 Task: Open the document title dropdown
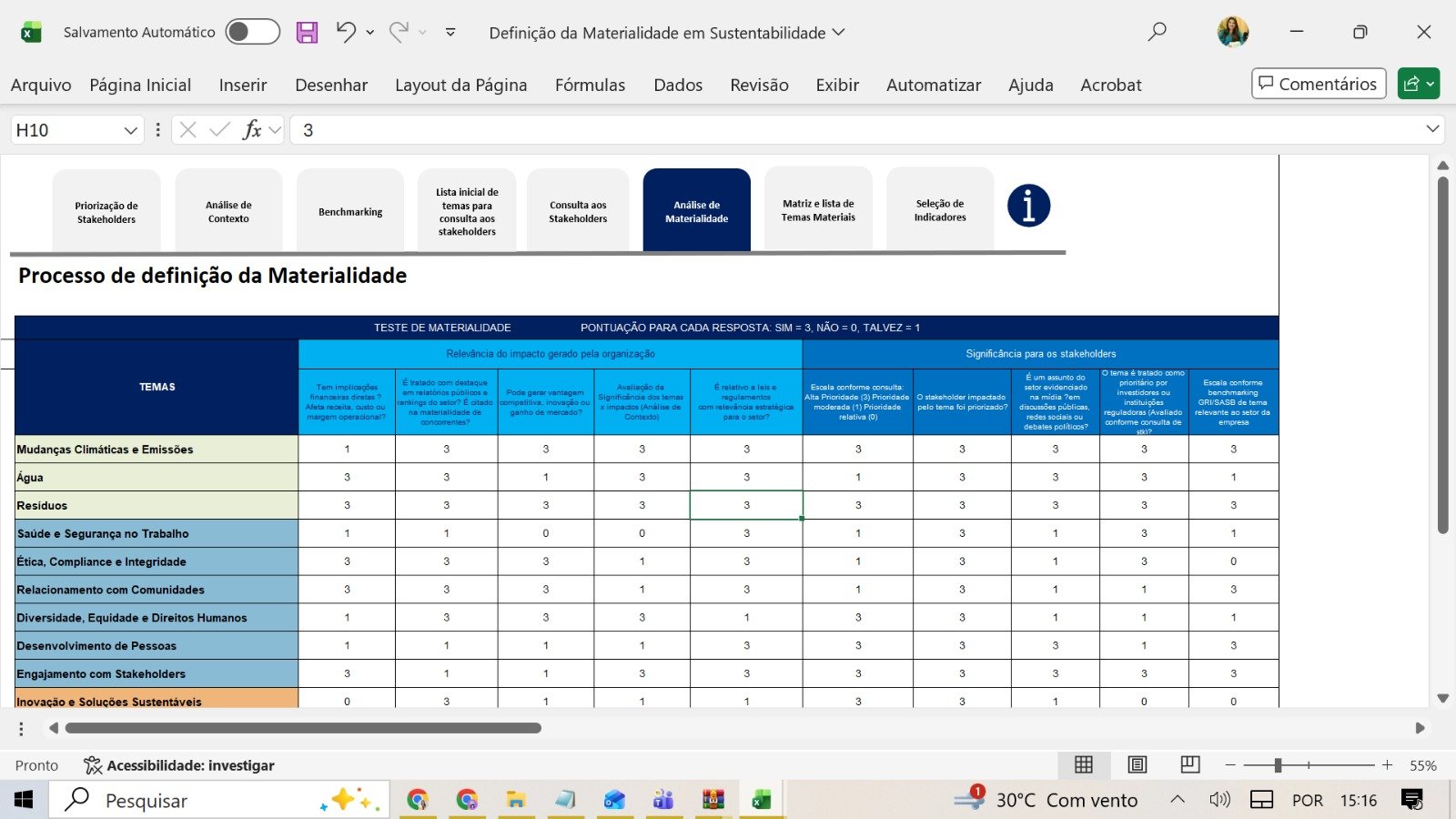839,33
